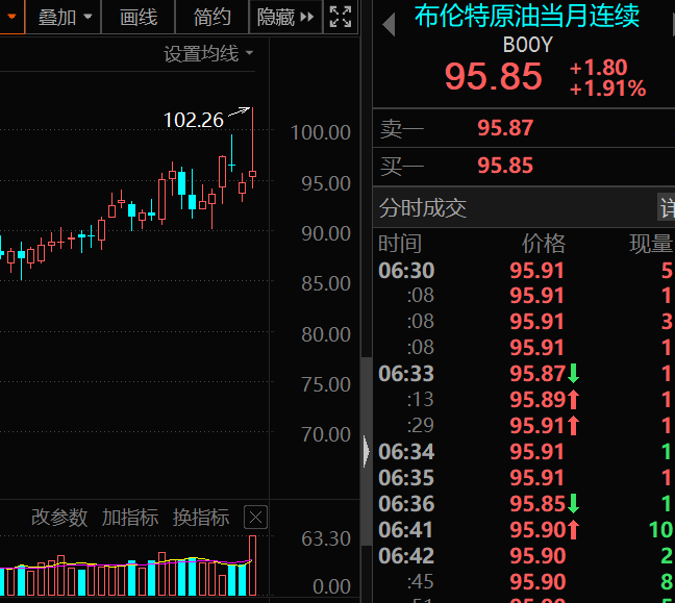Click the fullscreen expand icon in toolbar
Screen dimensions: 675x604
click(x=340, y=16)
